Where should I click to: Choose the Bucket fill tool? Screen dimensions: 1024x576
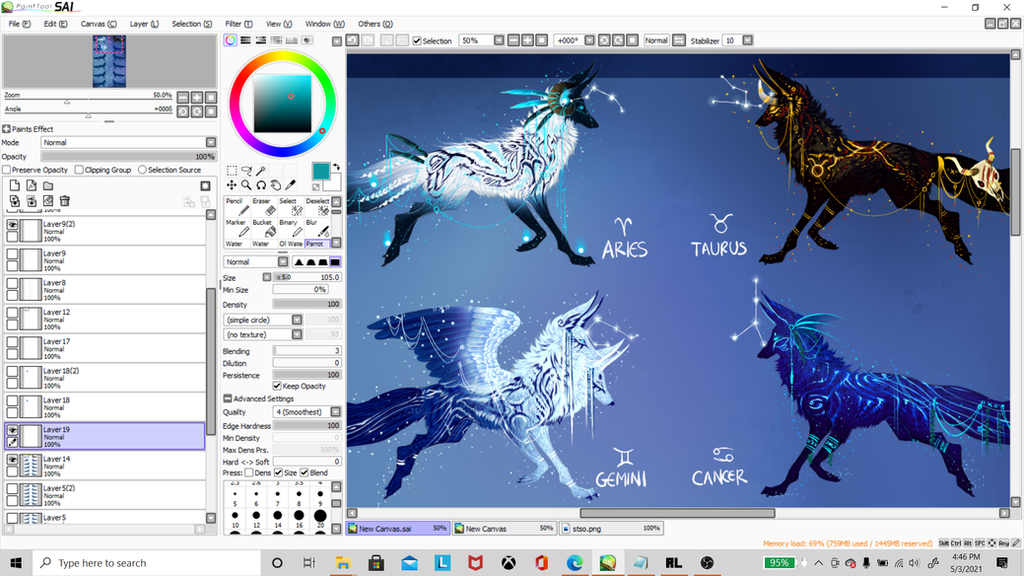pos(263,228)
